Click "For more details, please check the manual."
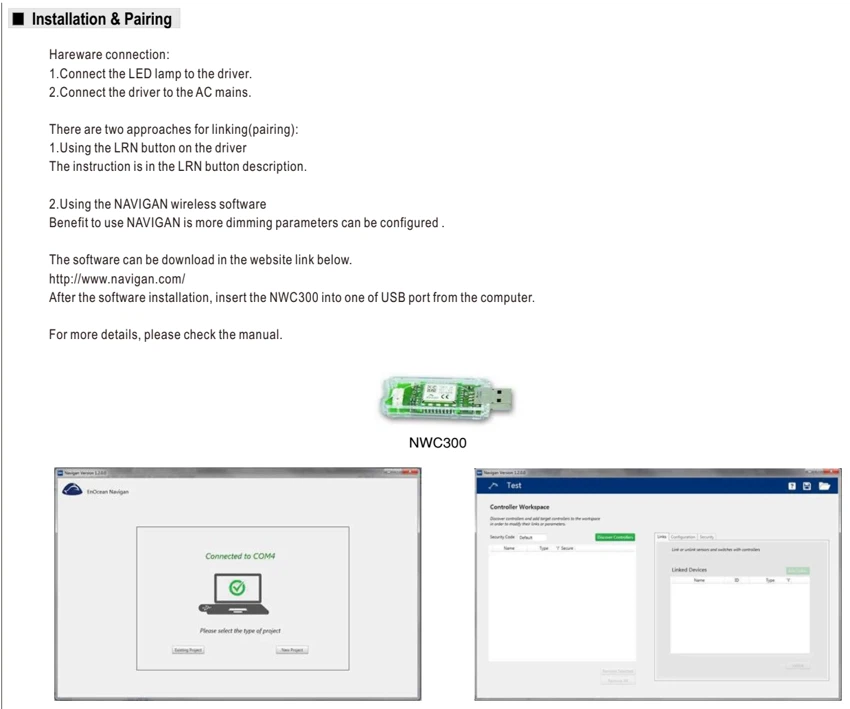 pos(165,334)
